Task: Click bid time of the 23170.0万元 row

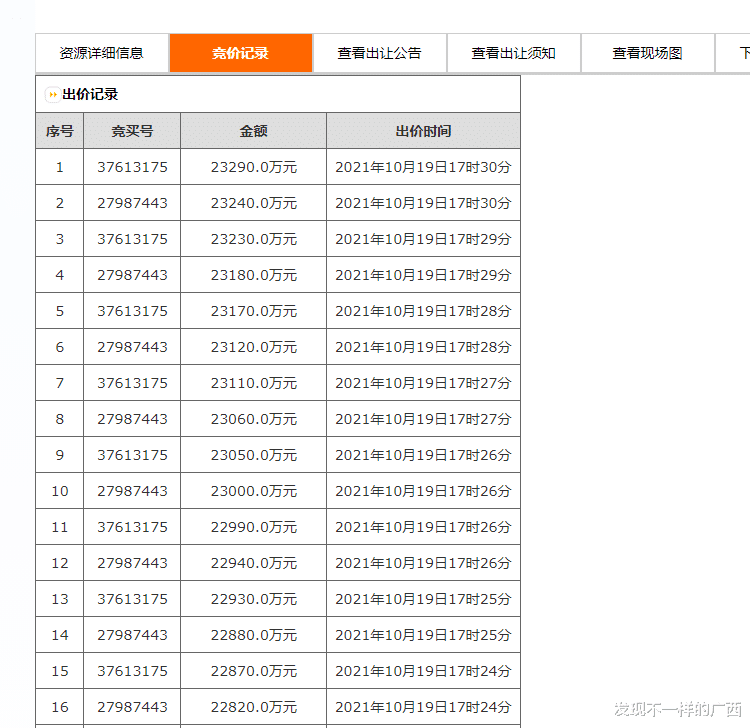Action: pos(423,311)
